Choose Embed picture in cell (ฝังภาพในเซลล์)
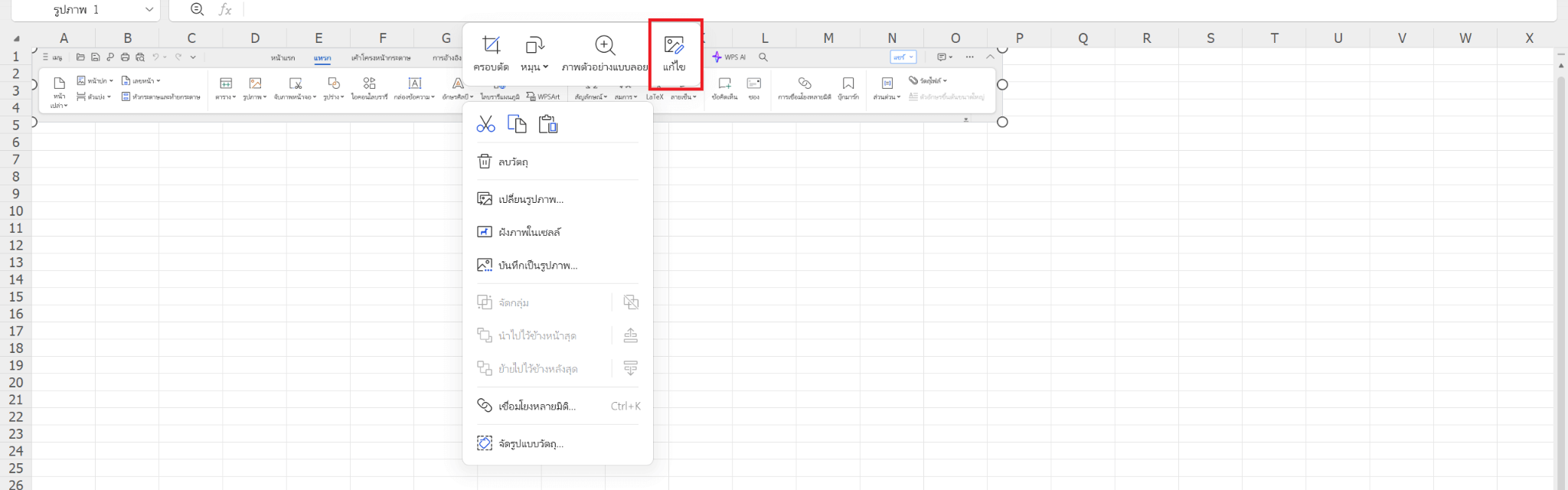The image size is (1568, 490). pyautogui.click(x=529, y=232)
